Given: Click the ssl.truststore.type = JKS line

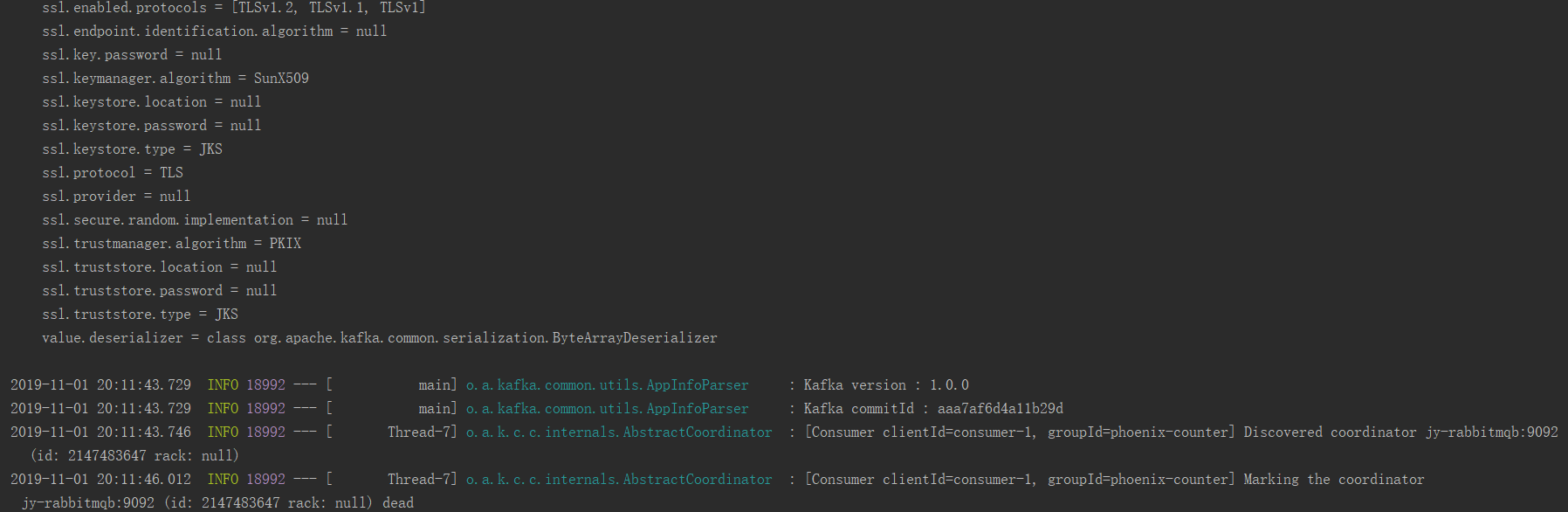Looking at the screenshot, I should click(x=140, y=315).
